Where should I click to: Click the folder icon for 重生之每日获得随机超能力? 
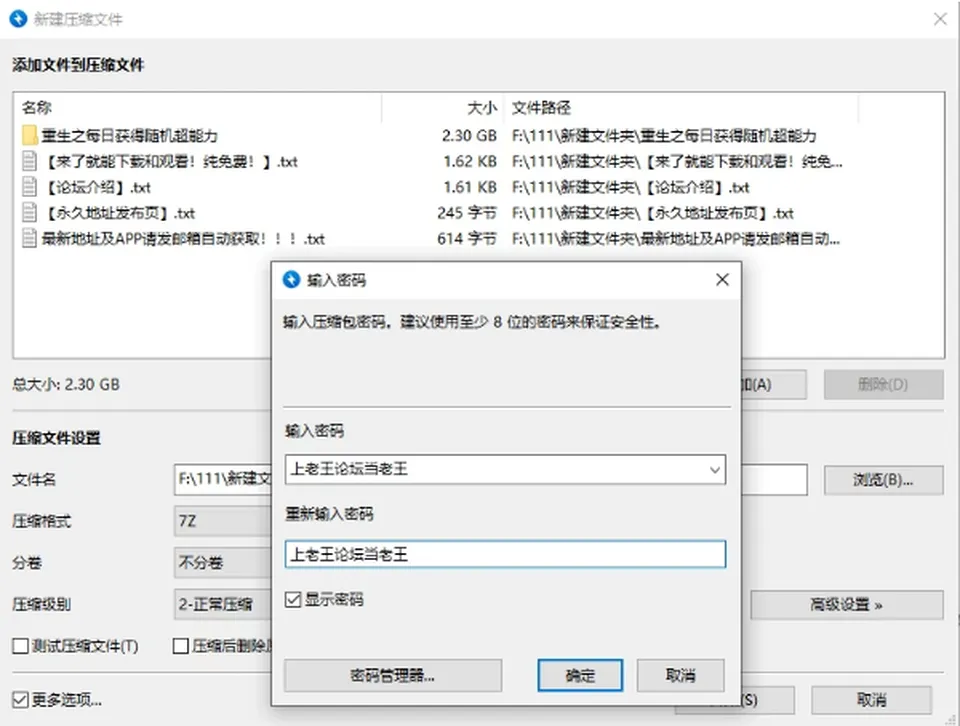(30, 135)
